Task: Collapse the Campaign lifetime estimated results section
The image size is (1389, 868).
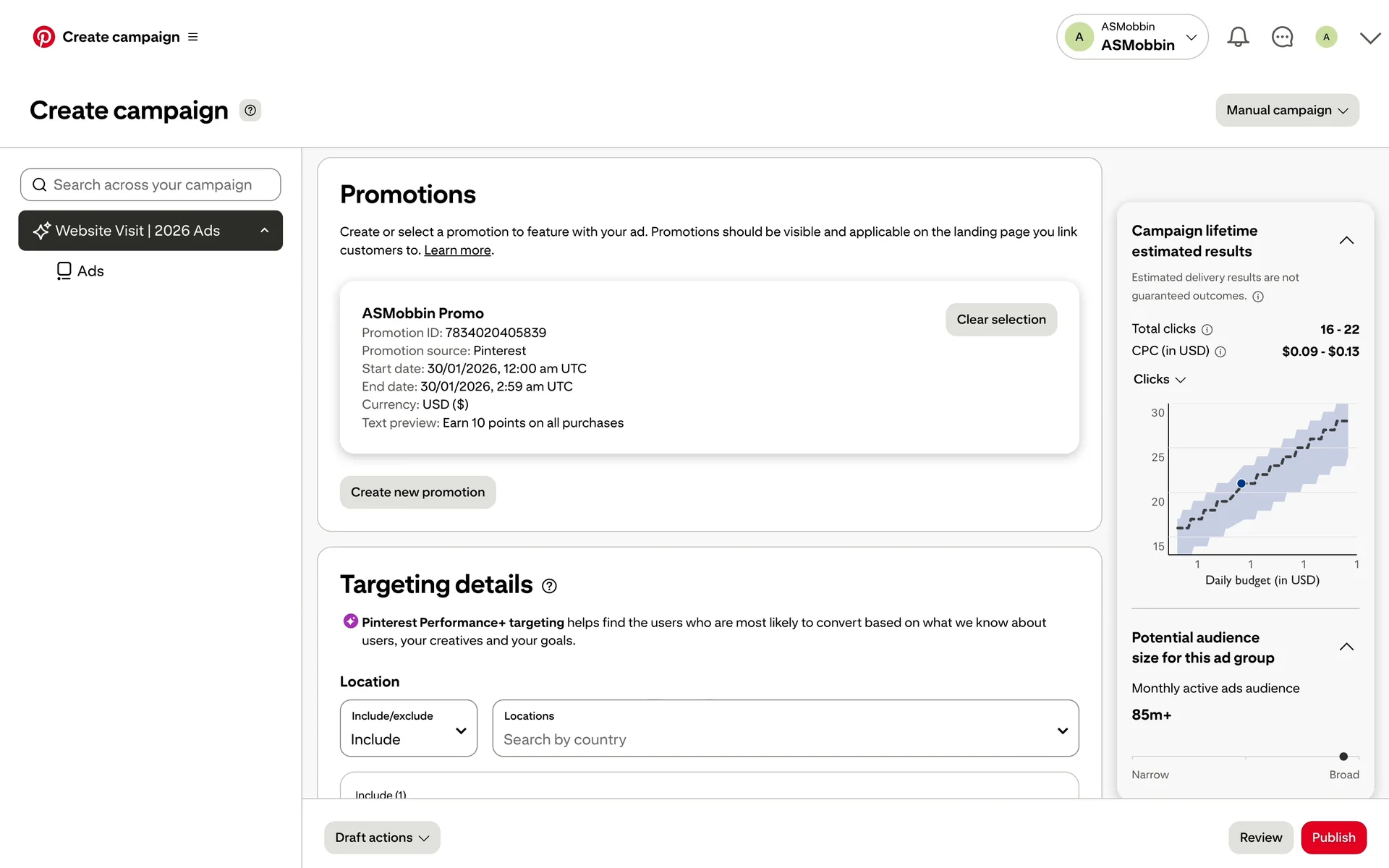Action: (x=1346, y=241)
